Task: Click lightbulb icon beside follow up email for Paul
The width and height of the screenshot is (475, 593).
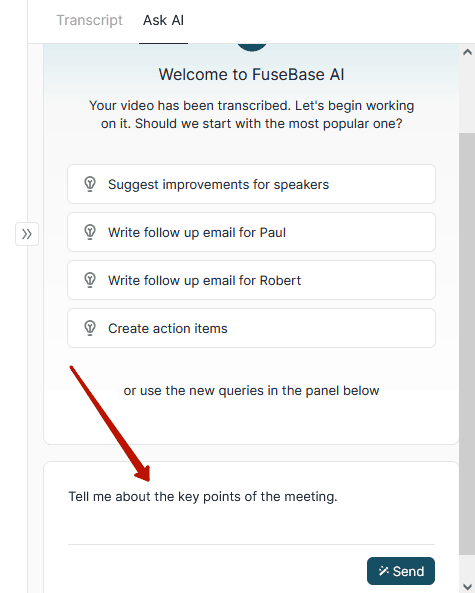Action: click(90, 232)
